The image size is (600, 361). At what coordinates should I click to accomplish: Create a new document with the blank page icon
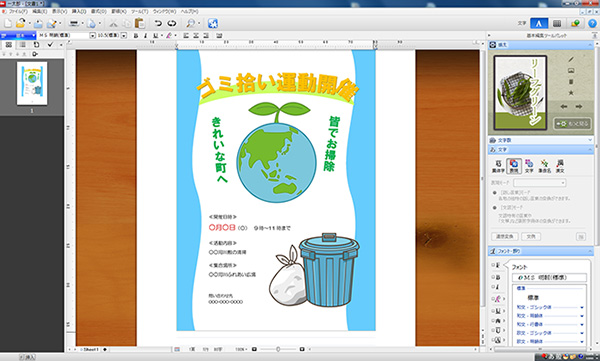point(8,23)
